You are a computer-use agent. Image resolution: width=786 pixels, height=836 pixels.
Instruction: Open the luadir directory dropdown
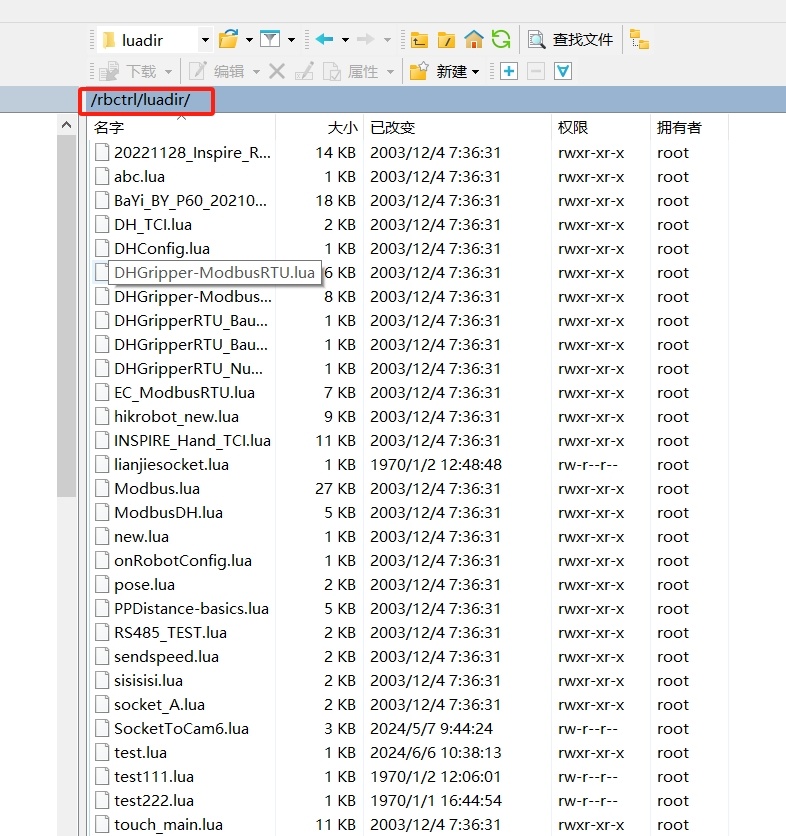[205, 40]
